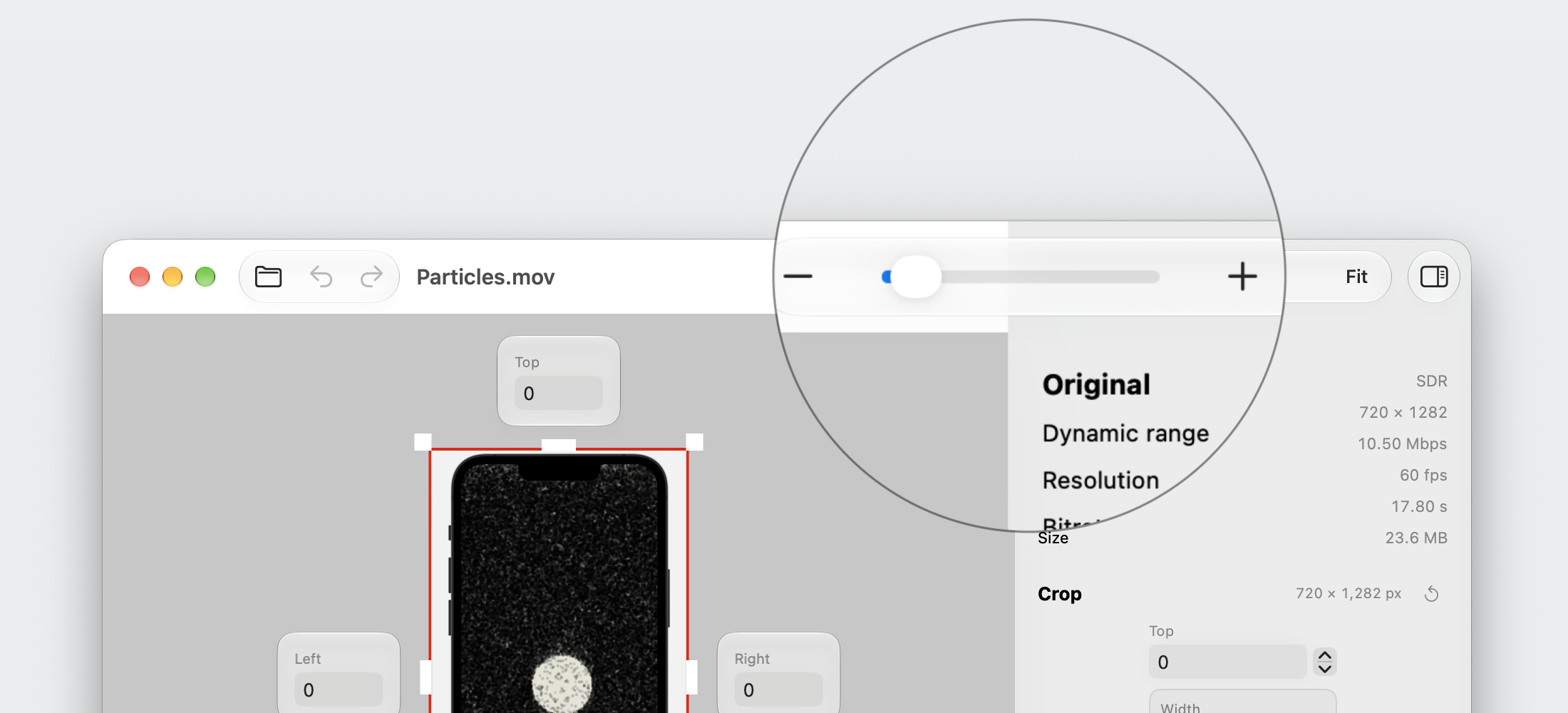Click the zoom slider knob

916,277
